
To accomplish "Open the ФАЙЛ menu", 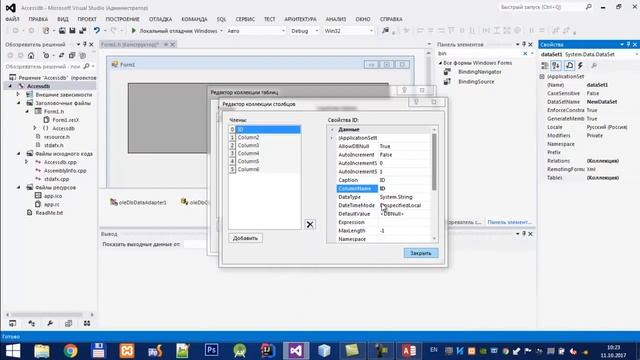I will tap(12, 19).
